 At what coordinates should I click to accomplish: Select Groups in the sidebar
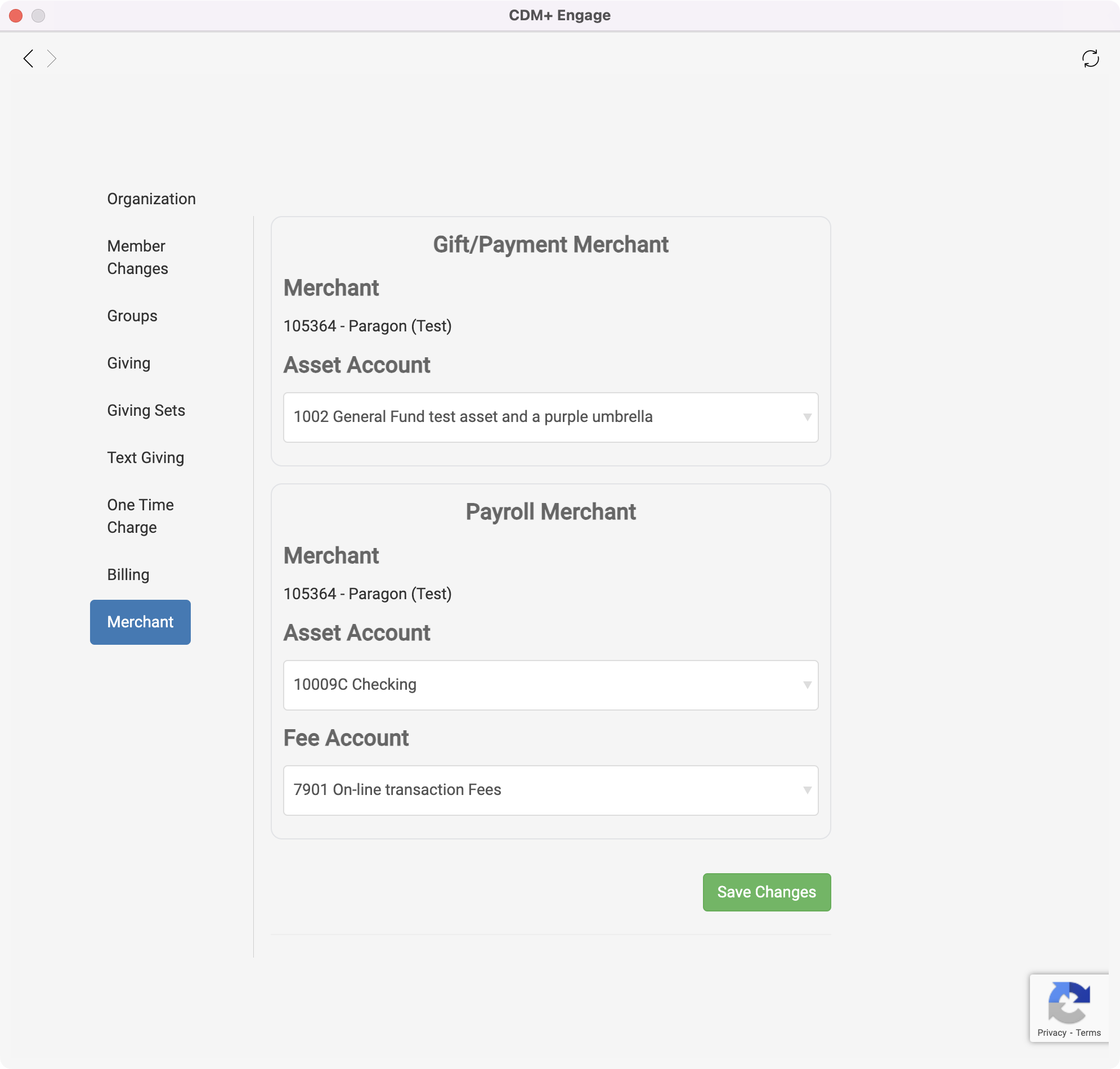[132, 316]
